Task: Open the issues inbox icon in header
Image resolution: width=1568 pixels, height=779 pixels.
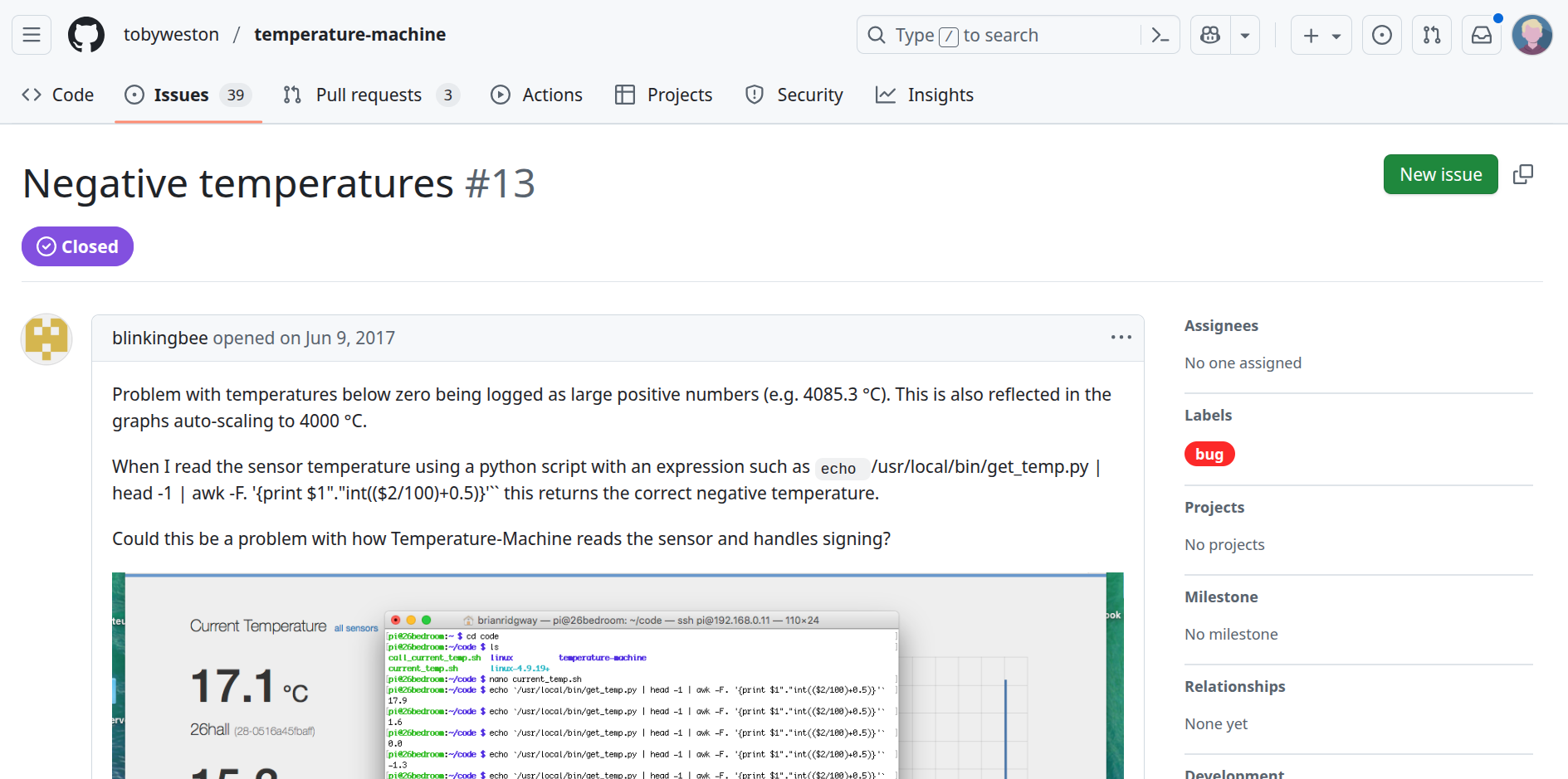Action: click(1382, 35)
